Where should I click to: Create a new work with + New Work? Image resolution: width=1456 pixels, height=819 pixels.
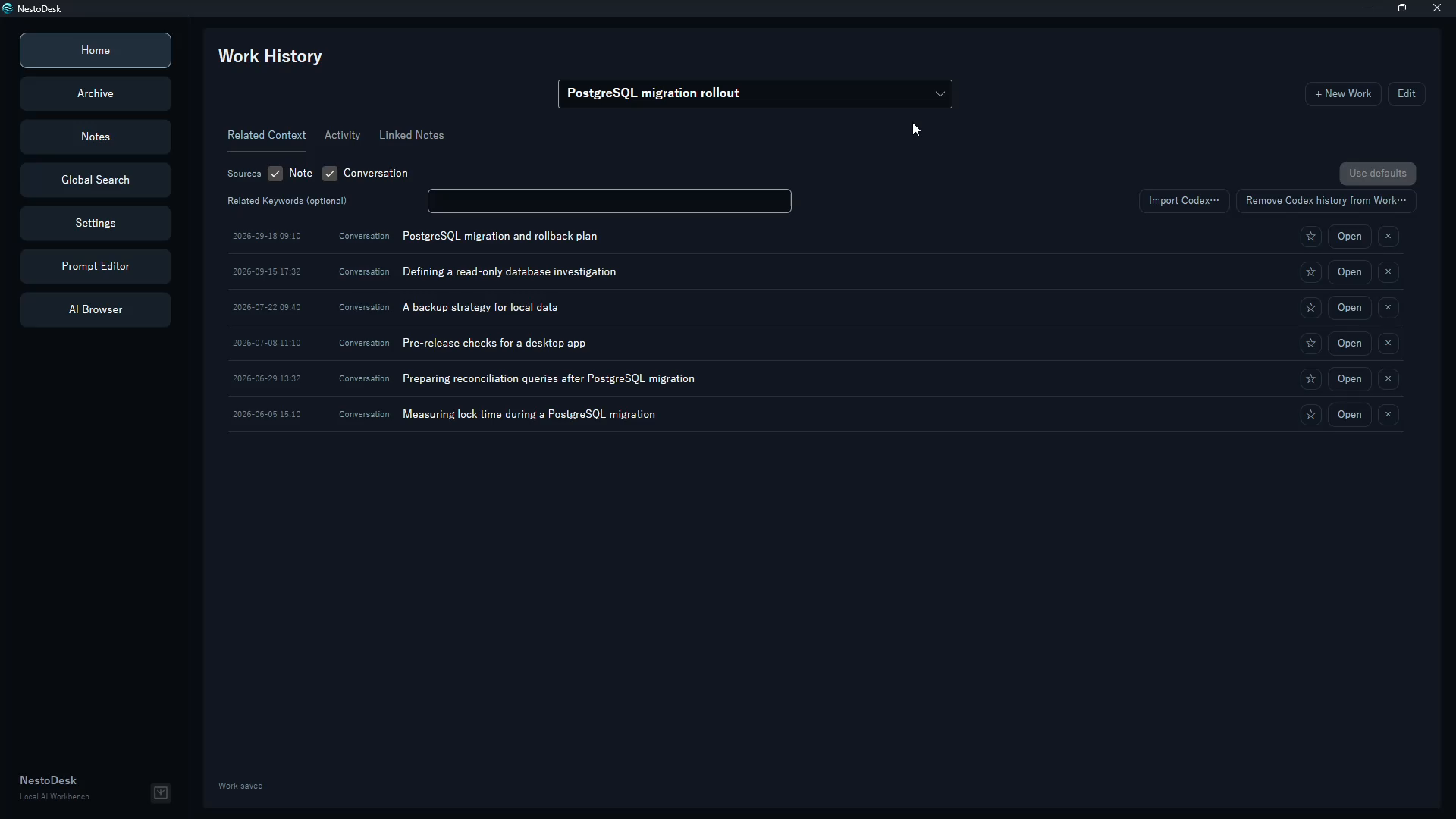click(x=1343, y=94)
